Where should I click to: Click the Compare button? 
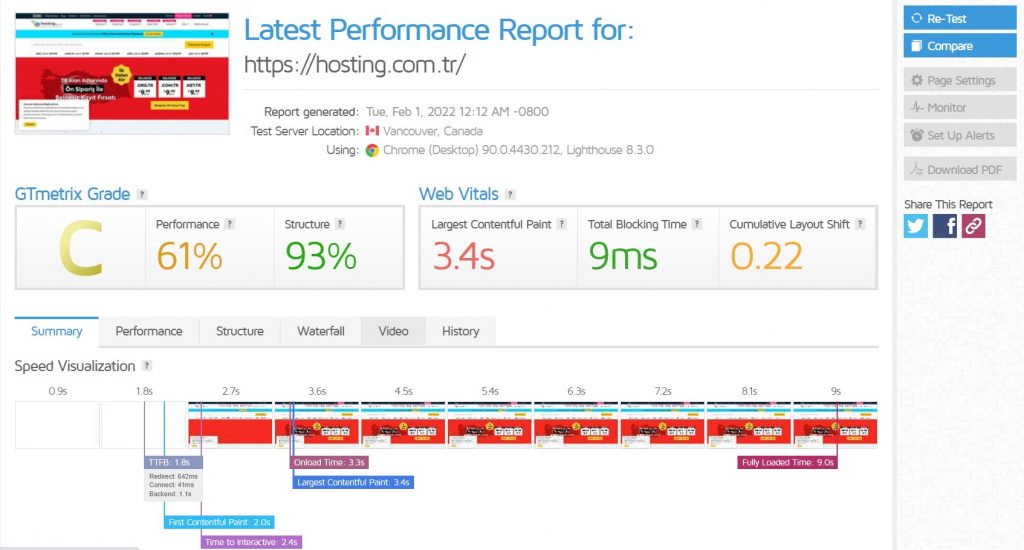point(960,46)
